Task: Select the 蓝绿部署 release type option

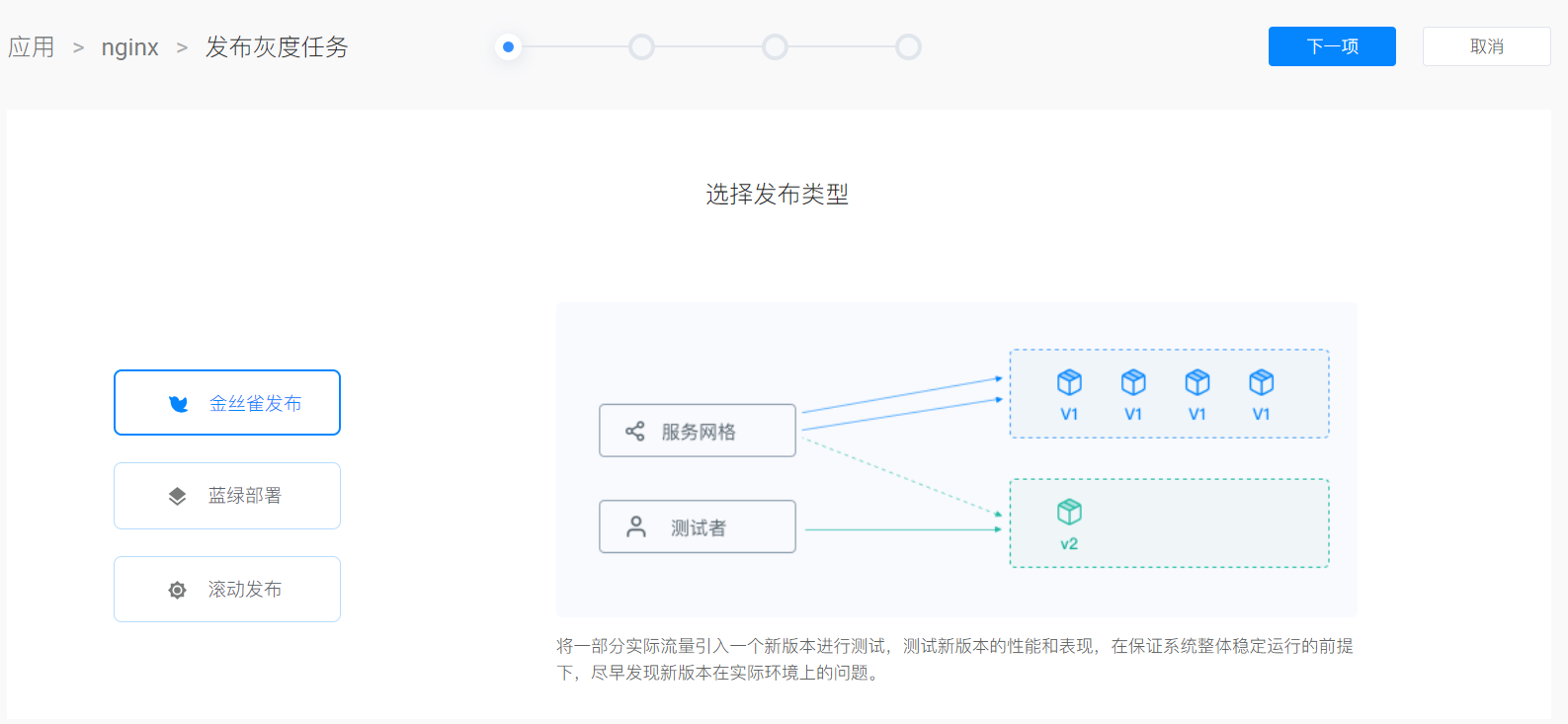Action: (227, 496)
